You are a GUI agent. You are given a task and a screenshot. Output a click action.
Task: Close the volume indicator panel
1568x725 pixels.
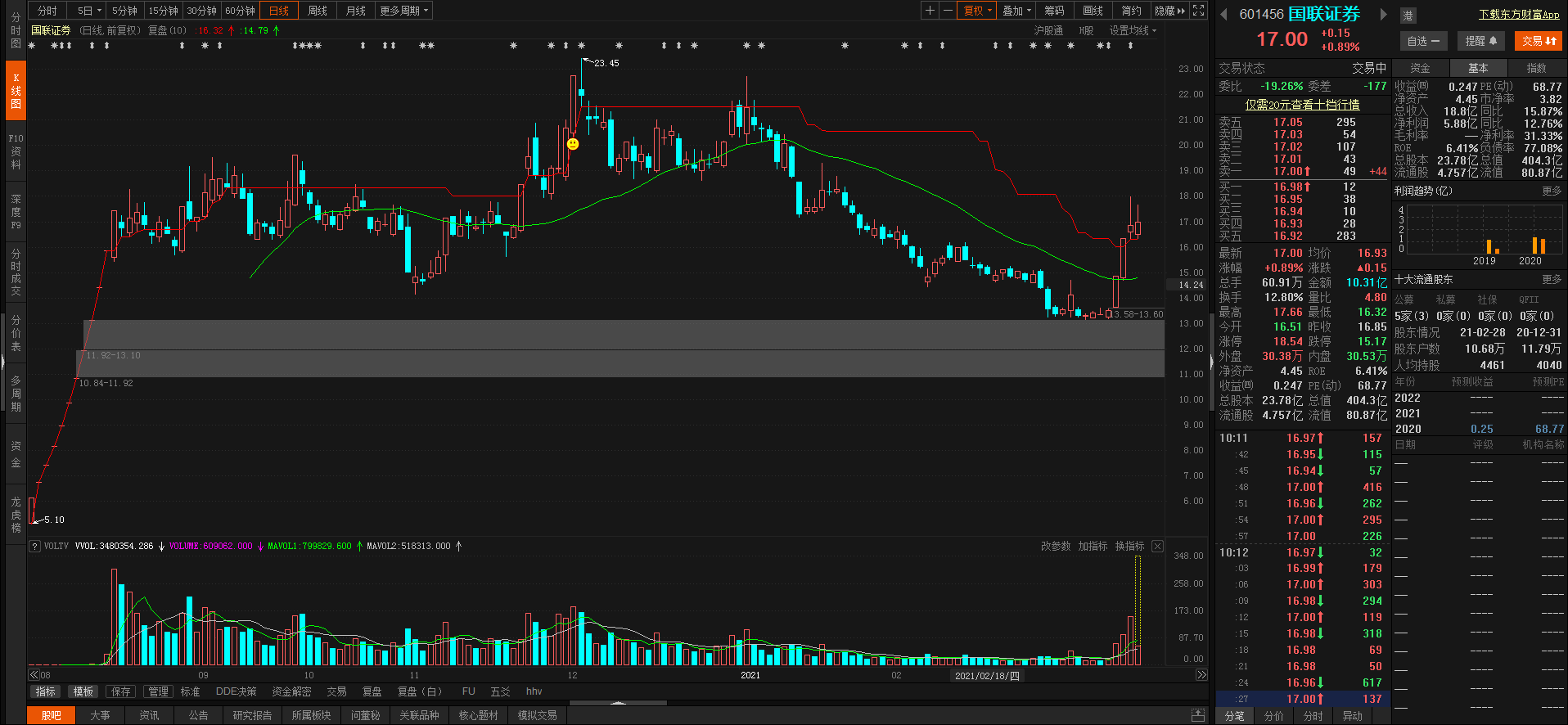pos(1157,546)
